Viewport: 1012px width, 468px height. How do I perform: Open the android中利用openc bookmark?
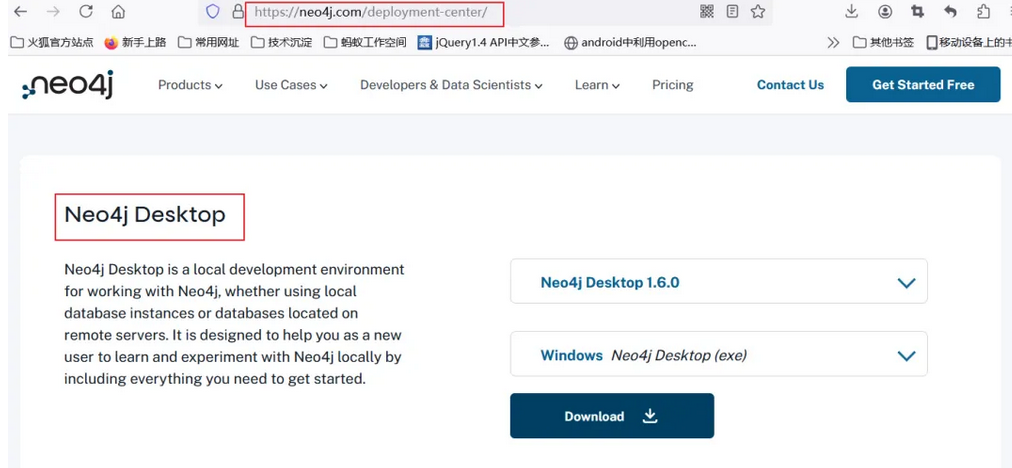click(631, 43)
